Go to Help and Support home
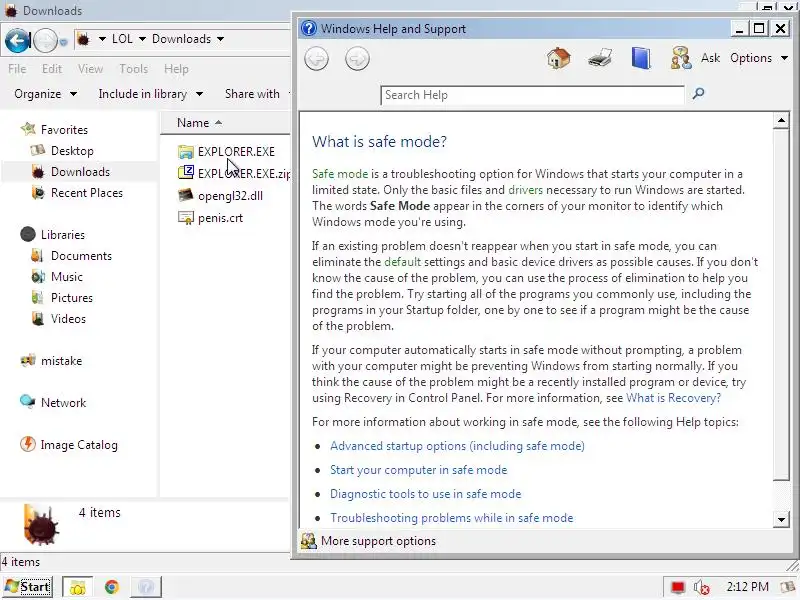 click(x=559, y=58)
